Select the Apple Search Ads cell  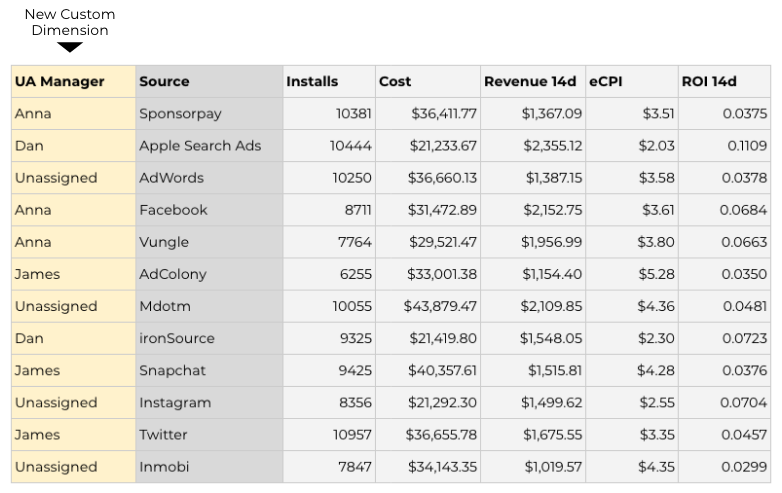click(200, 146)
